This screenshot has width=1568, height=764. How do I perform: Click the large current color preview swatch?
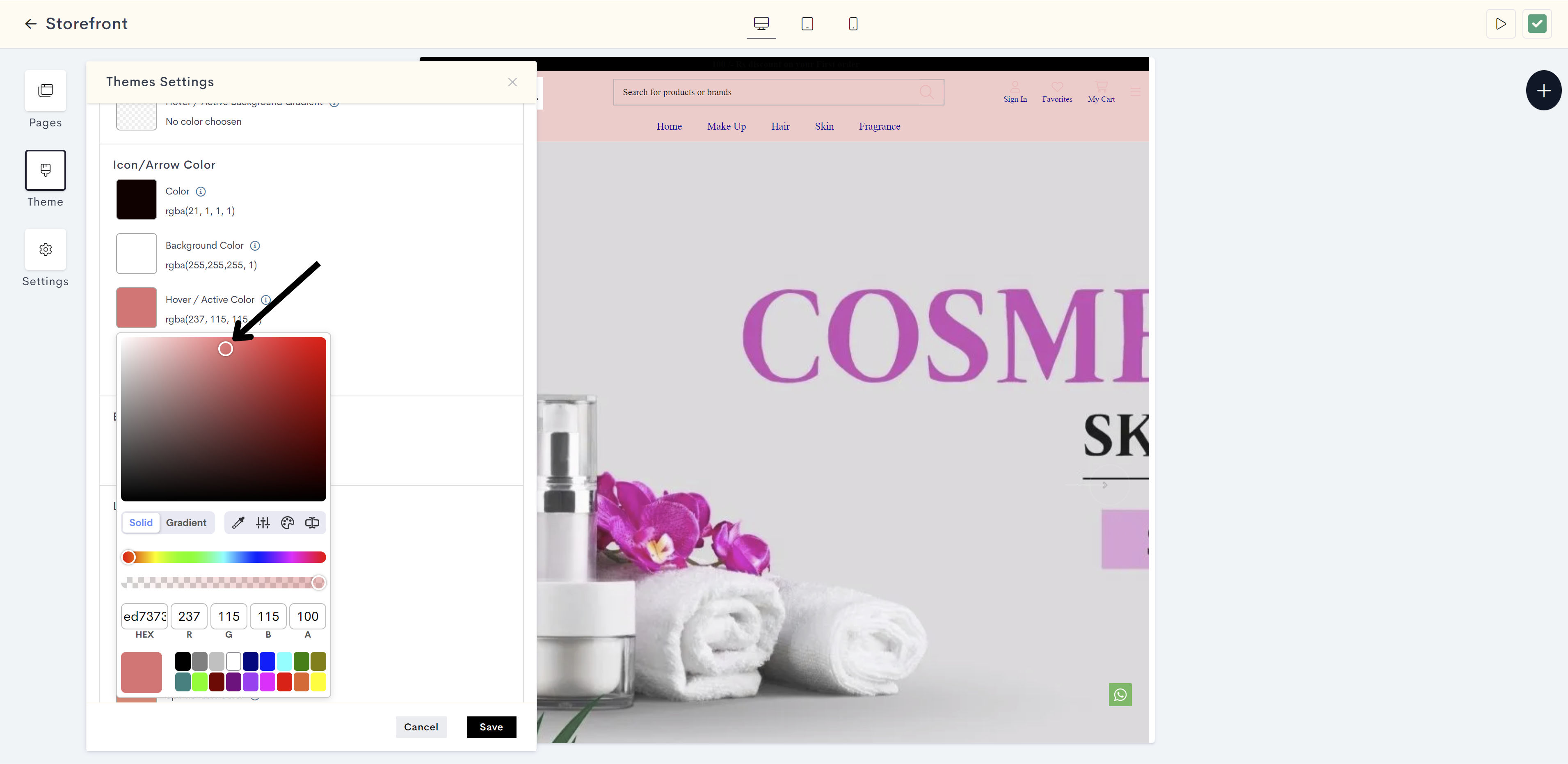tap(141, 673)
